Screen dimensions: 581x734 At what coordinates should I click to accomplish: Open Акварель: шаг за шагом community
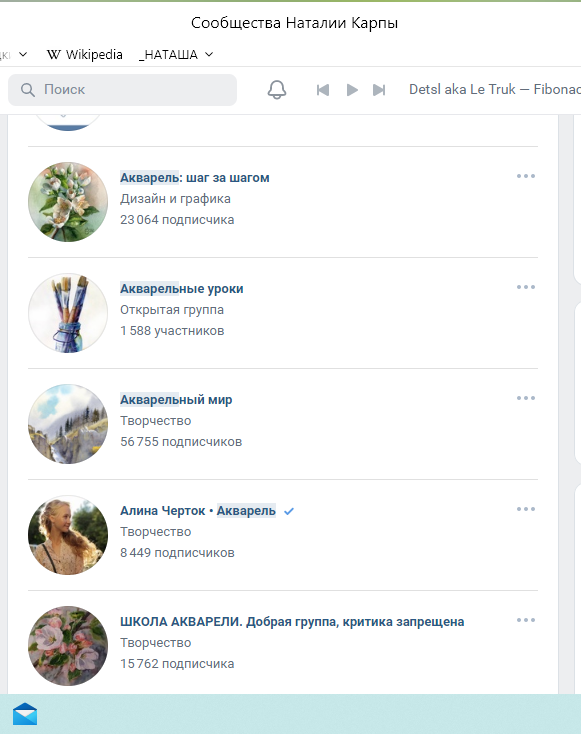click(195, 178)
